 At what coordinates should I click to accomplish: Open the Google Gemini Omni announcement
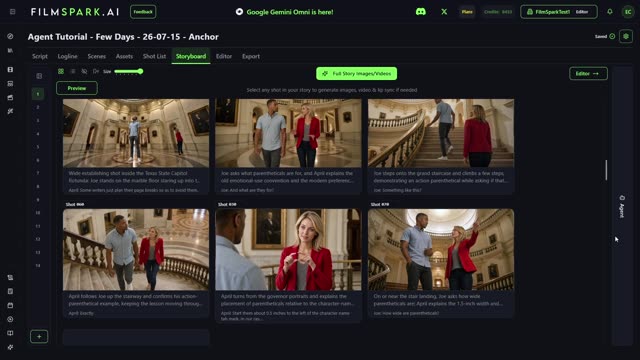[x=284, y=12]
